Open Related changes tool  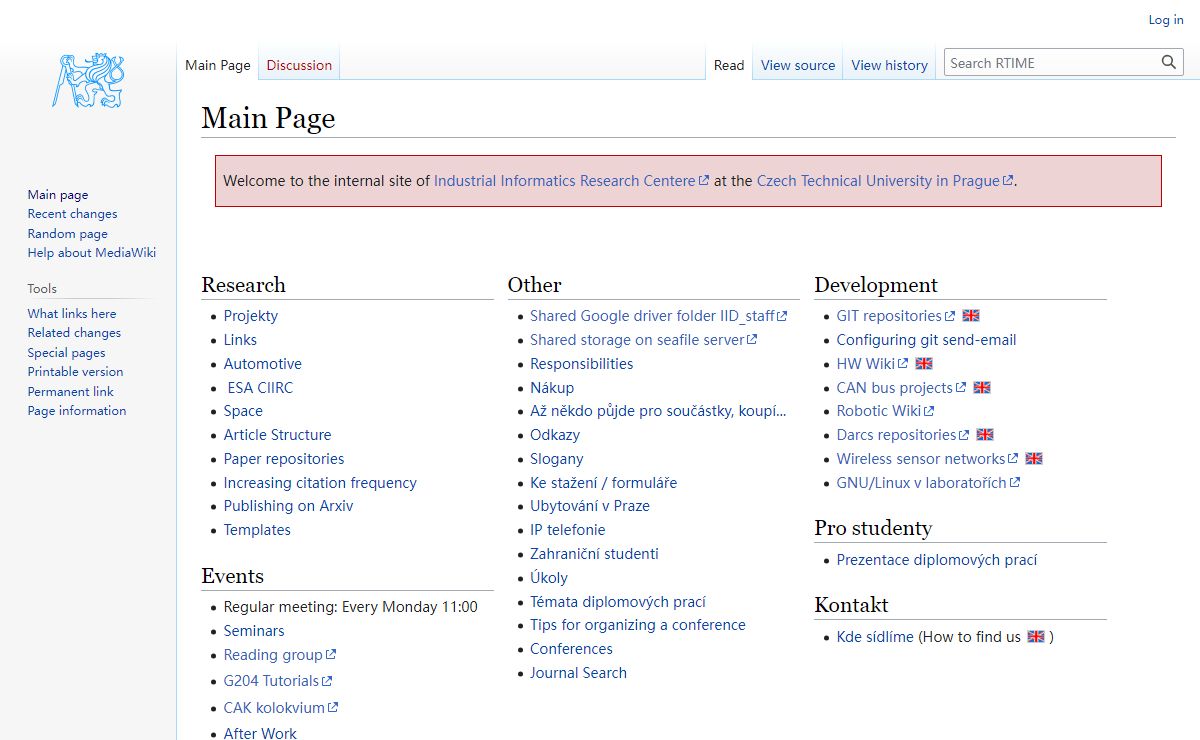pyautogui.click(x=74, y=333)
